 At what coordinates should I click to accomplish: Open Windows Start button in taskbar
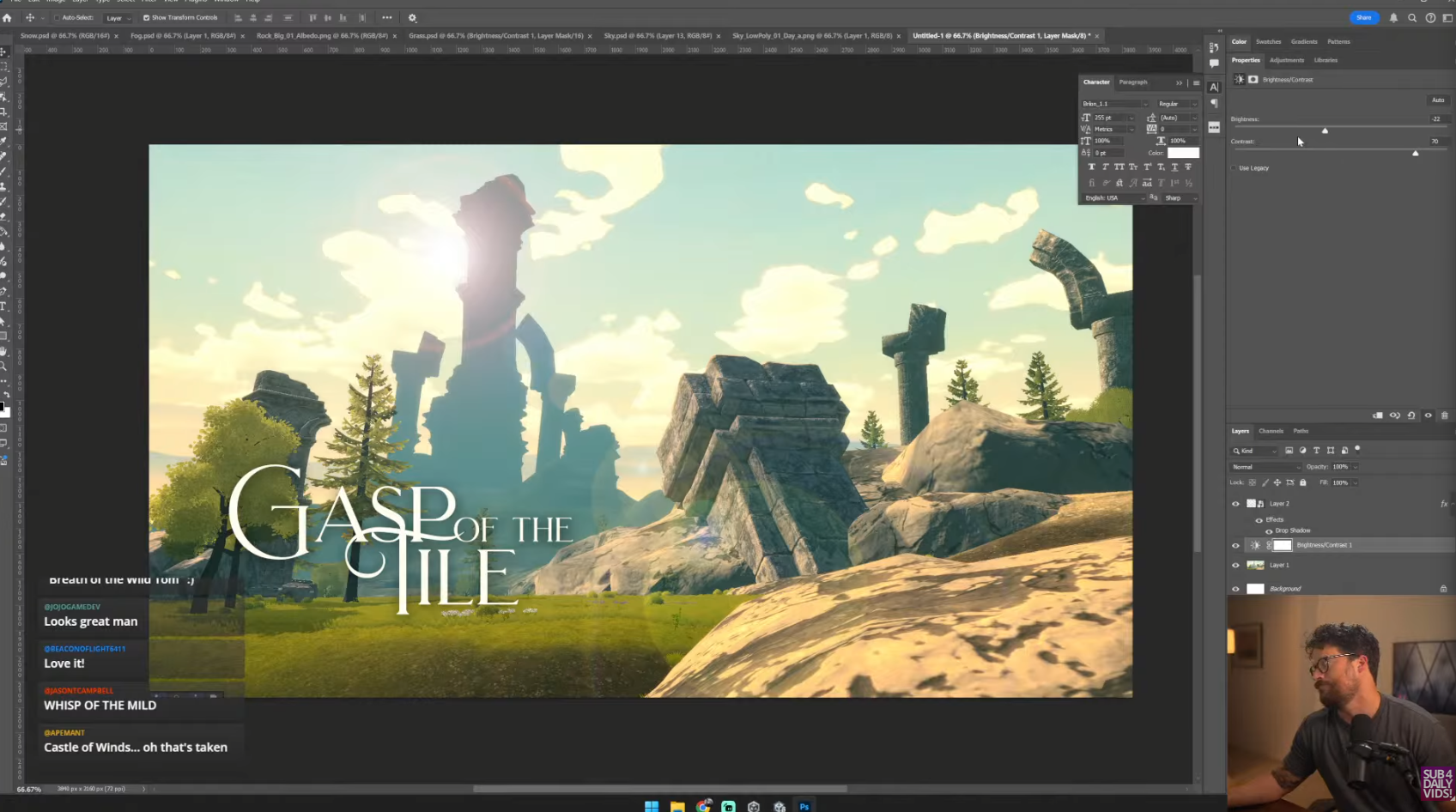(652, 806)
